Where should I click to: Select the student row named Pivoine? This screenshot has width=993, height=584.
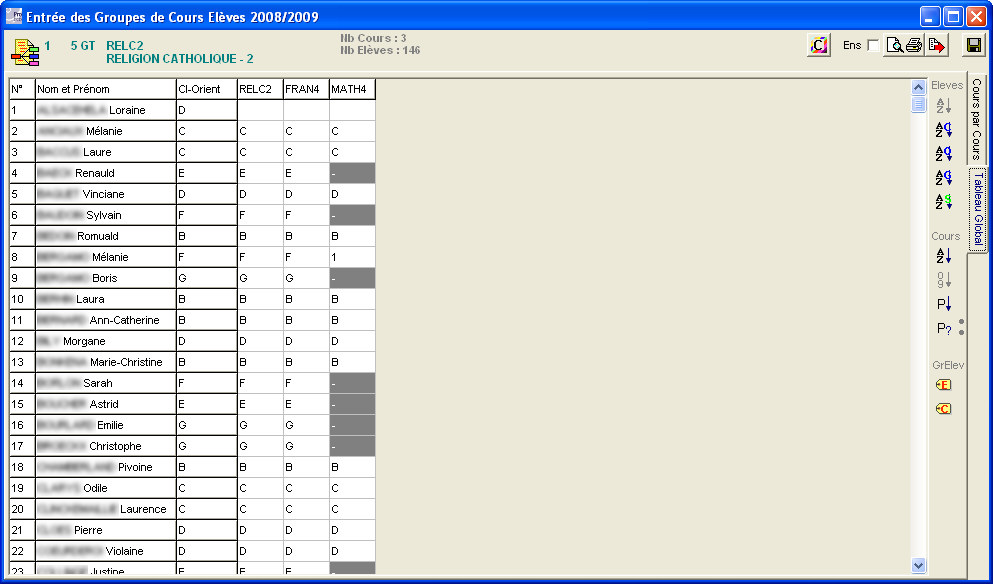[x=193, y=467]
